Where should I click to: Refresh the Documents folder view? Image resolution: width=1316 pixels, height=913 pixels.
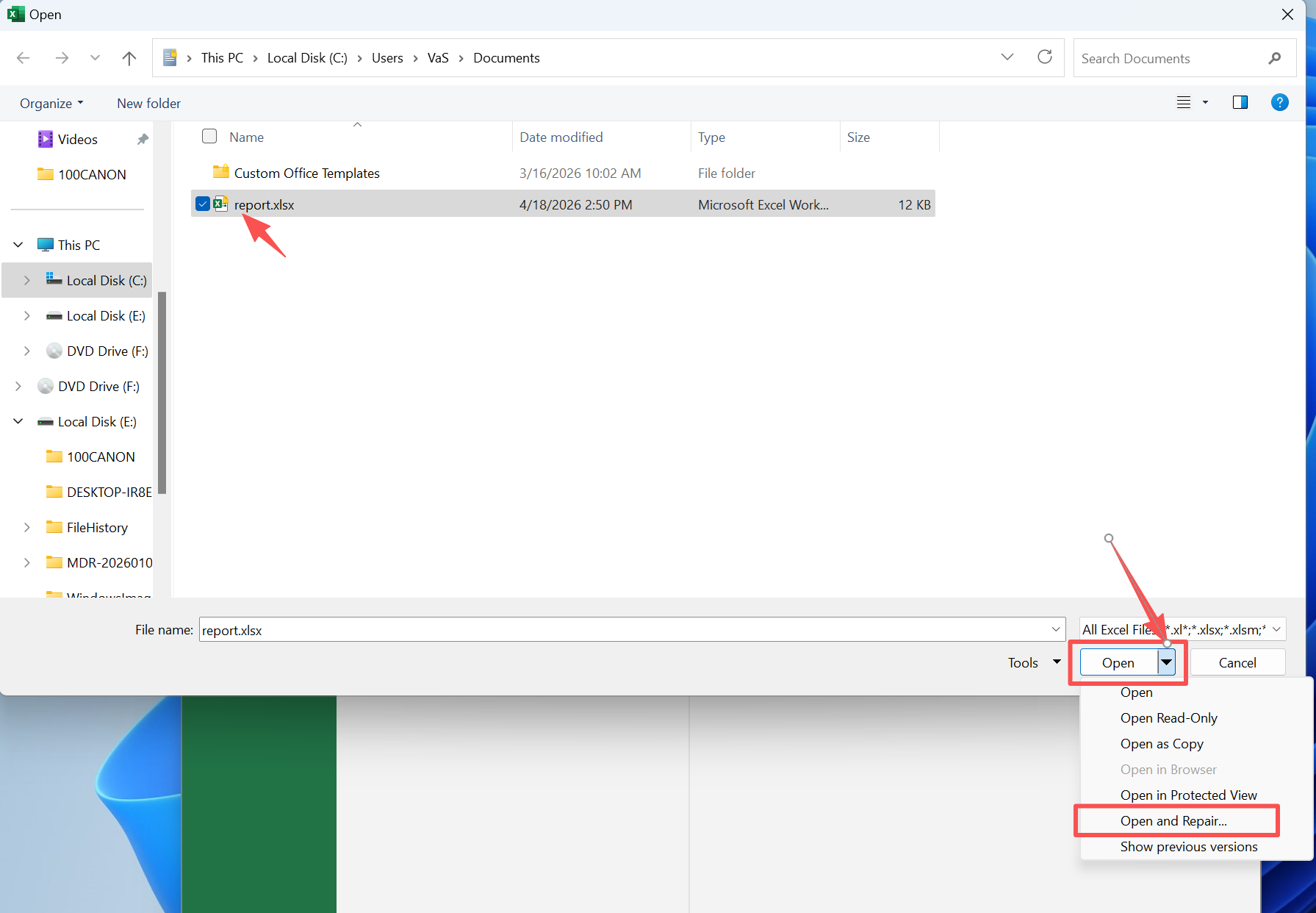(x=1045, y=57)
